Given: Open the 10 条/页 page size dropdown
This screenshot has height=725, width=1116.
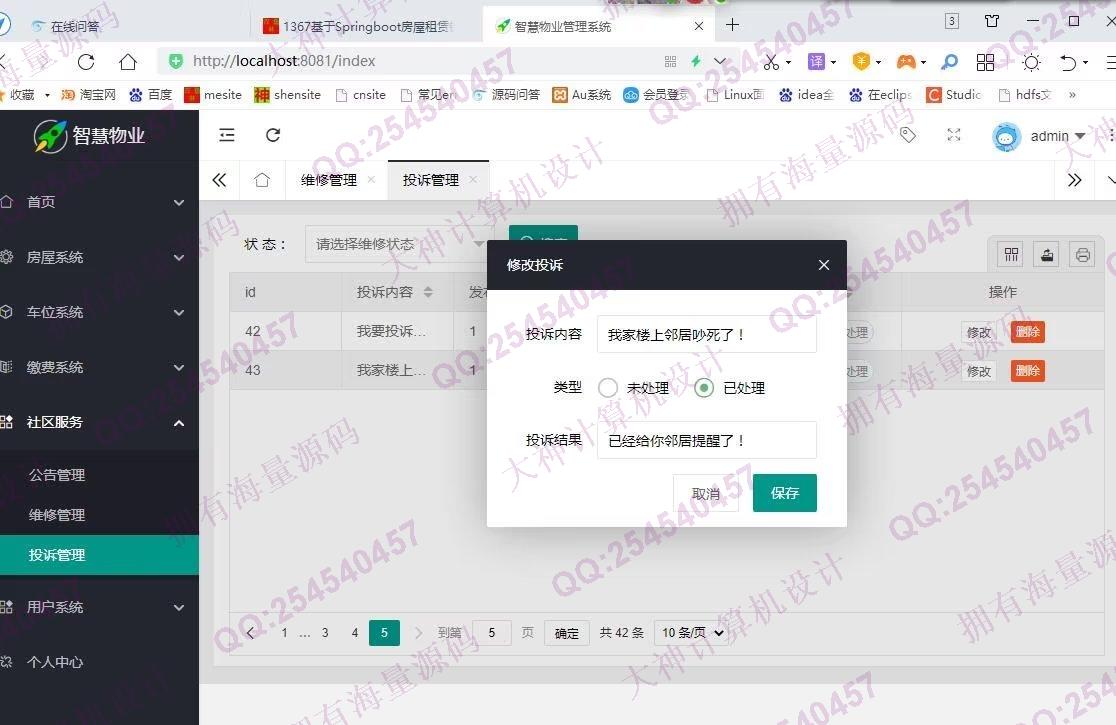Looking at the screenshot, I should [x=693, y=633].
